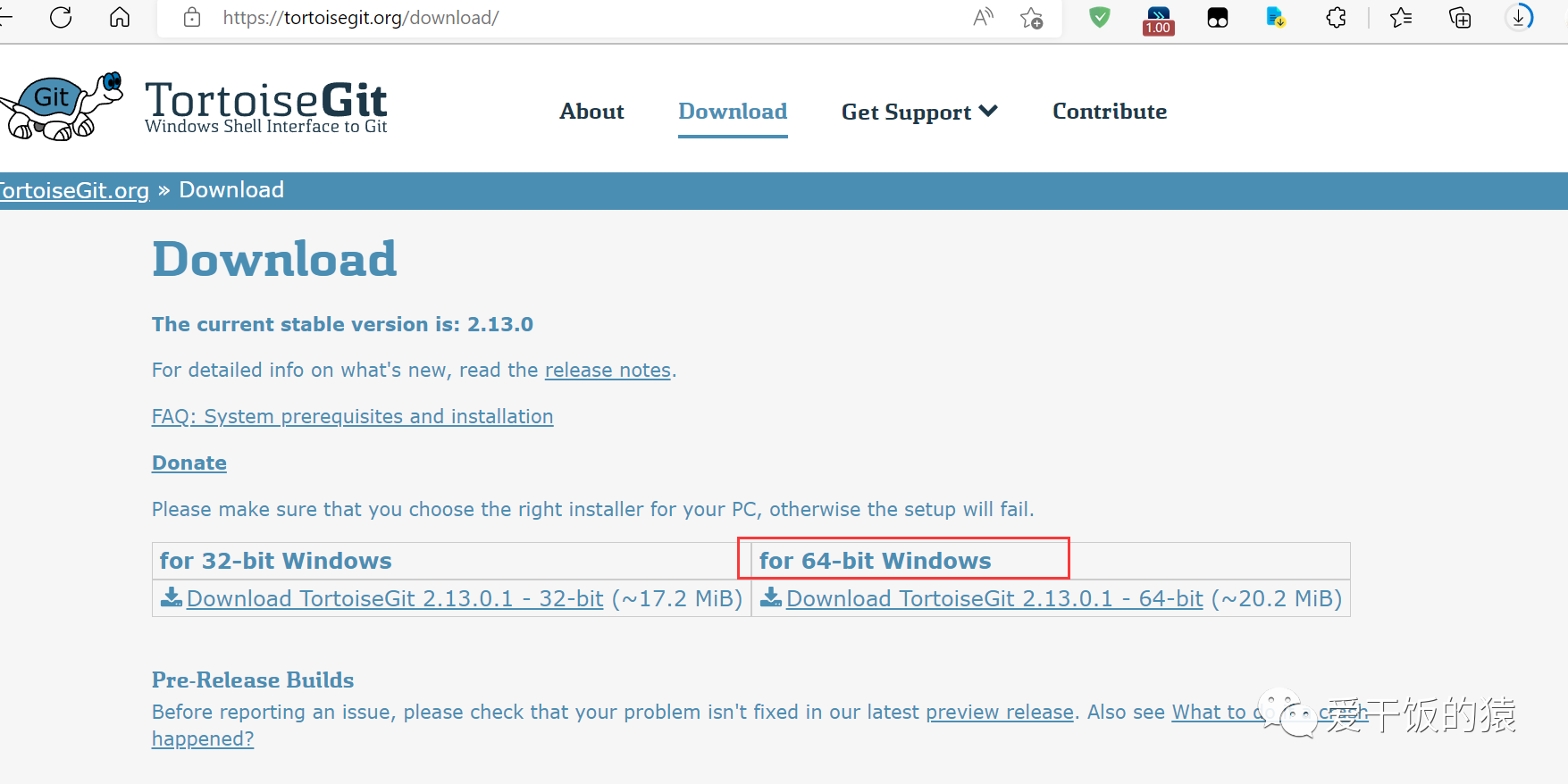Click the 'for 32-bit Windows' header cell
This screenshot has height=784, width=1568.
pos(451,561)
